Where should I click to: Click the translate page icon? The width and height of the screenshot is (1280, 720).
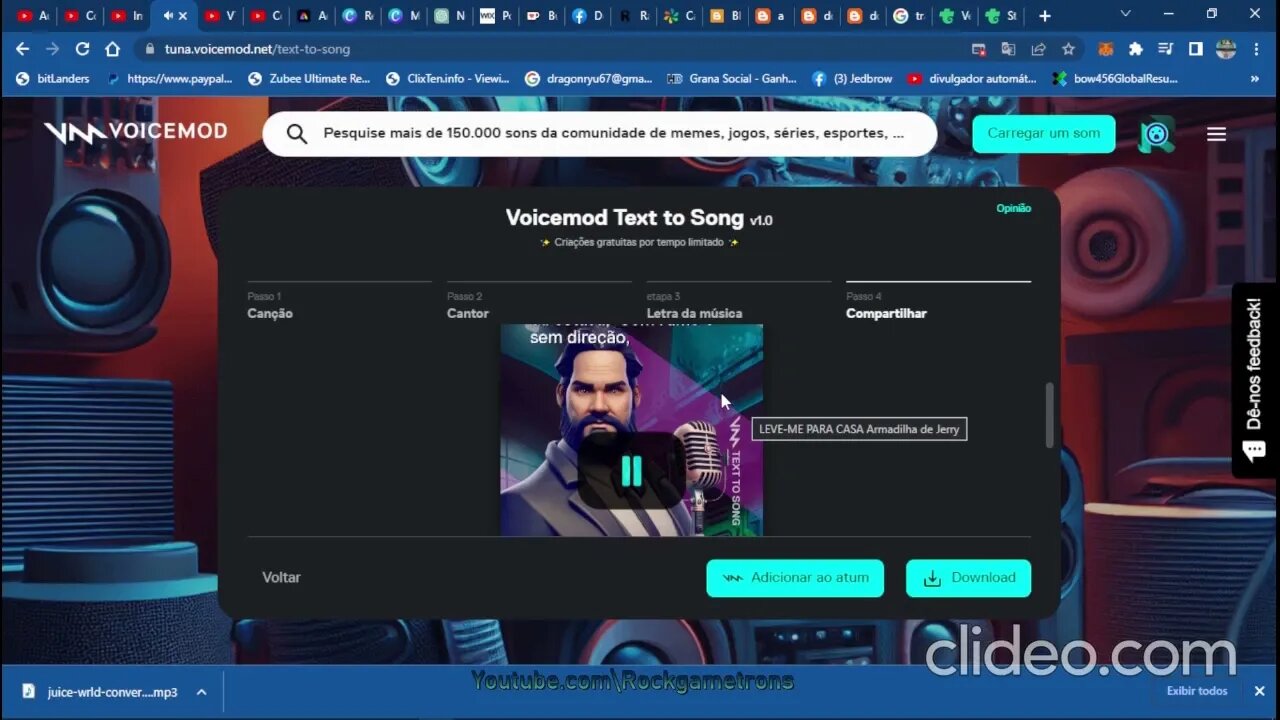pos(1008,49)
